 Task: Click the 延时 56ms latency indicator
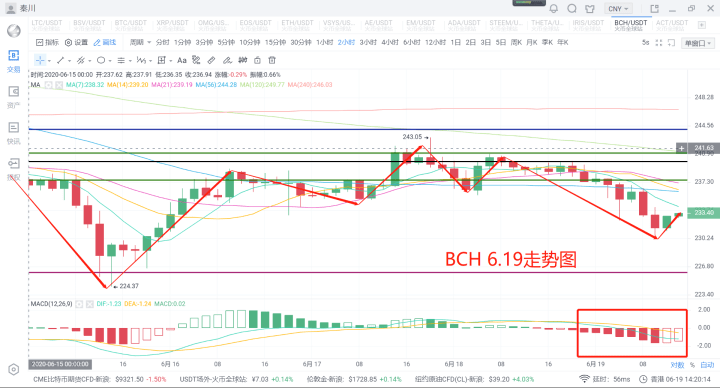pos(605,379)
